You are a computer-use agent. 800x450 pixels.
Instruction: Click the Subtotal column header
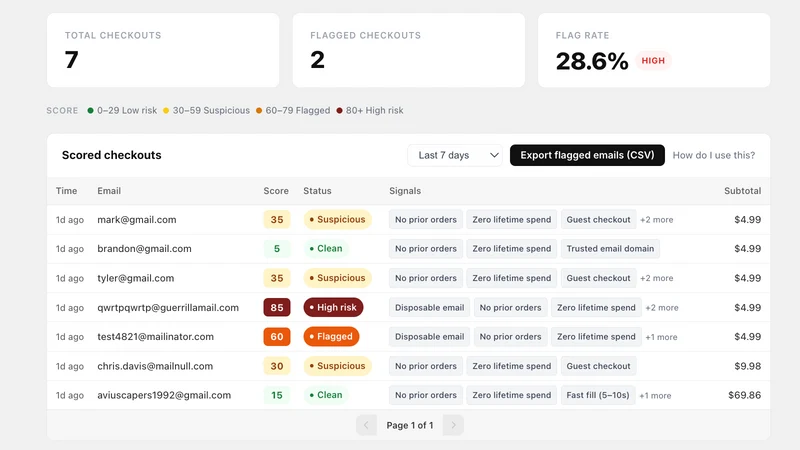click(x=742, y=191)
